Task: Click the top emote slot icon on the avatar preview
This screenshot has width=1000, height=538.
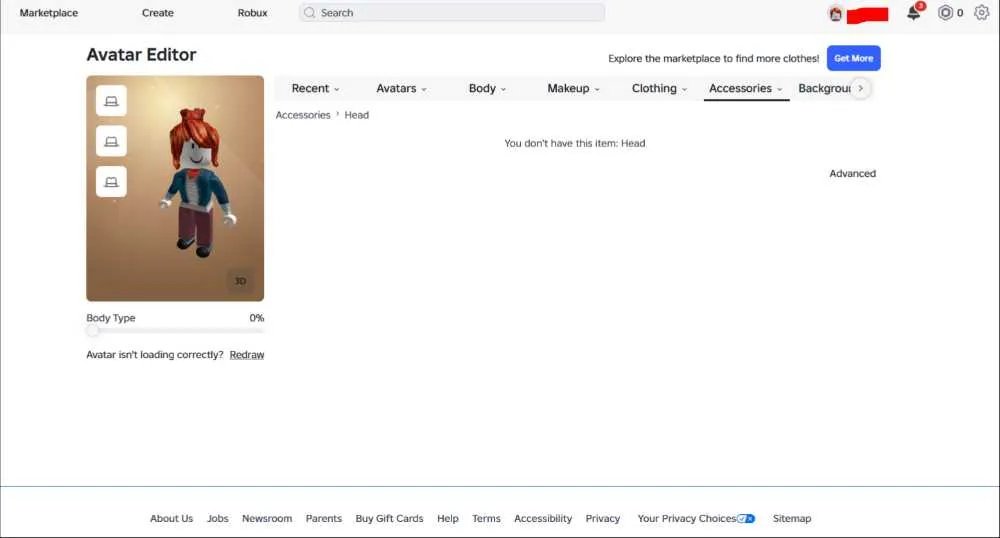Action: click(111, 101)
